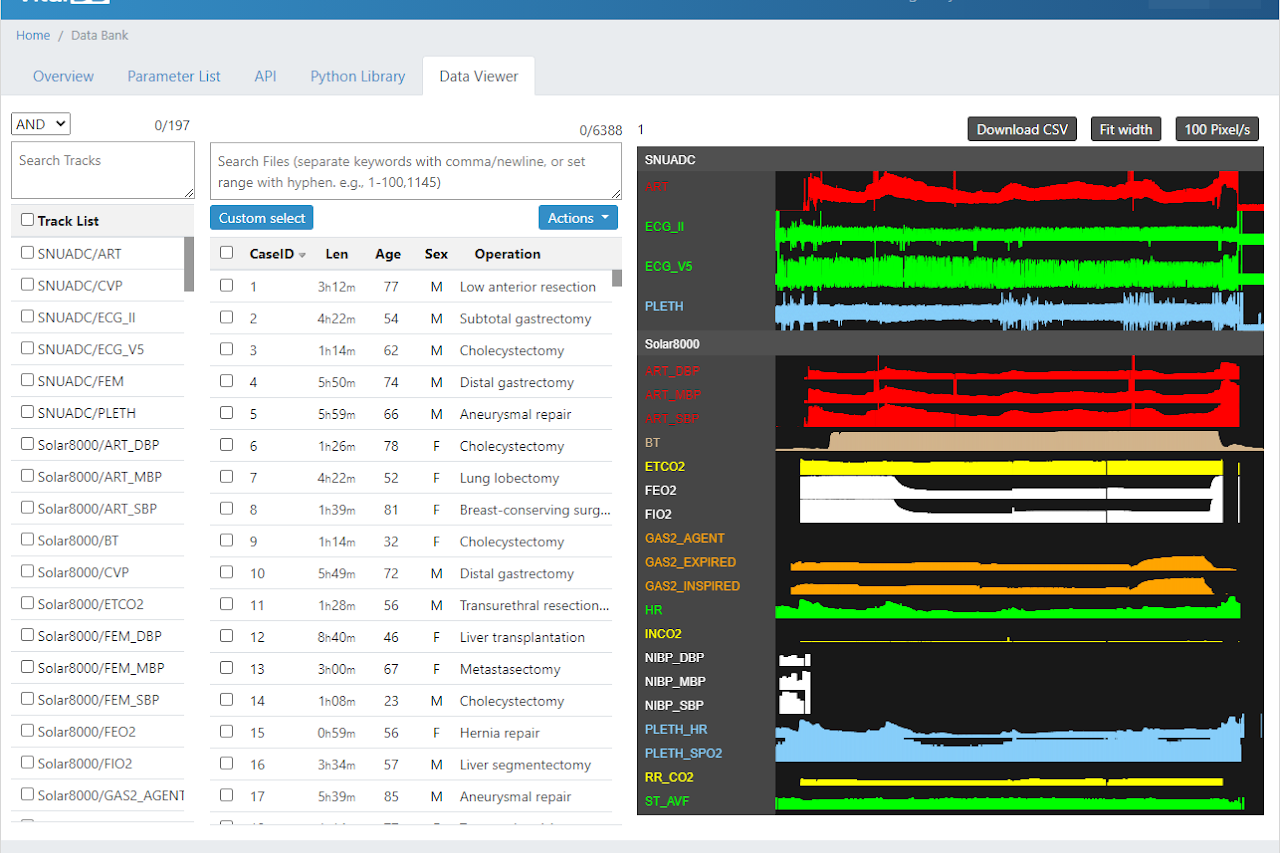
Task: Select the Solar8000/FEM_MBP track checkbox
Action: point(27,667)
